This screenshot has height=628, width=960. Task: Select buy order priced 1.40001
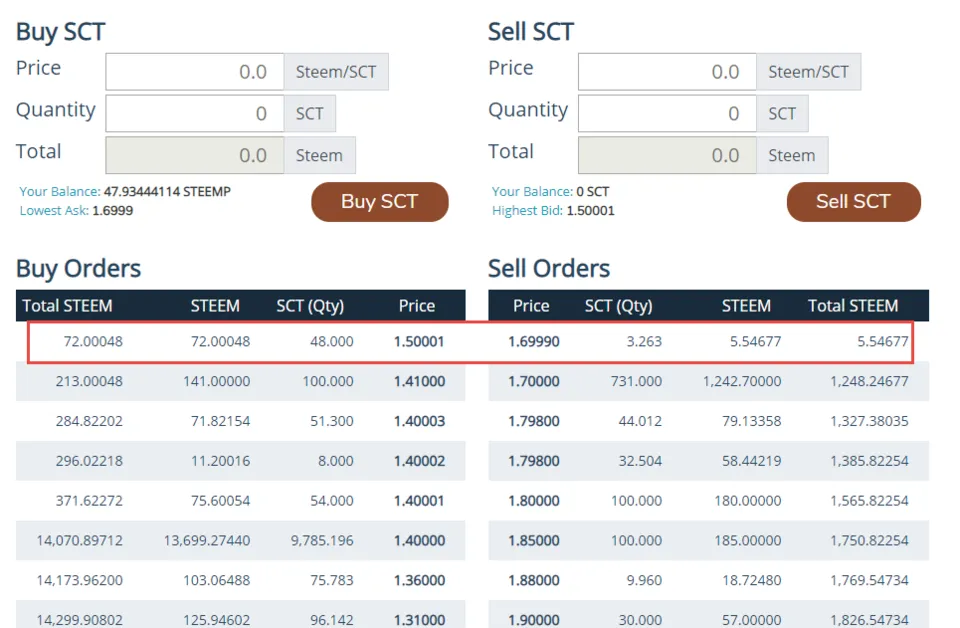point(241,501)
